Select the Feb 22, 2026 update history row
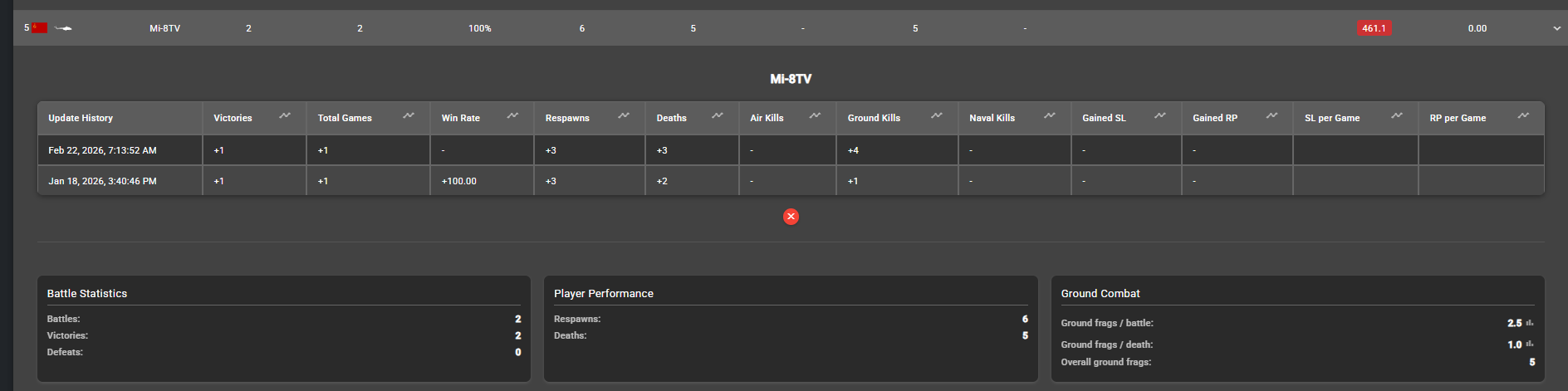This screenshot has height=391, width=1568. point(103,150)
